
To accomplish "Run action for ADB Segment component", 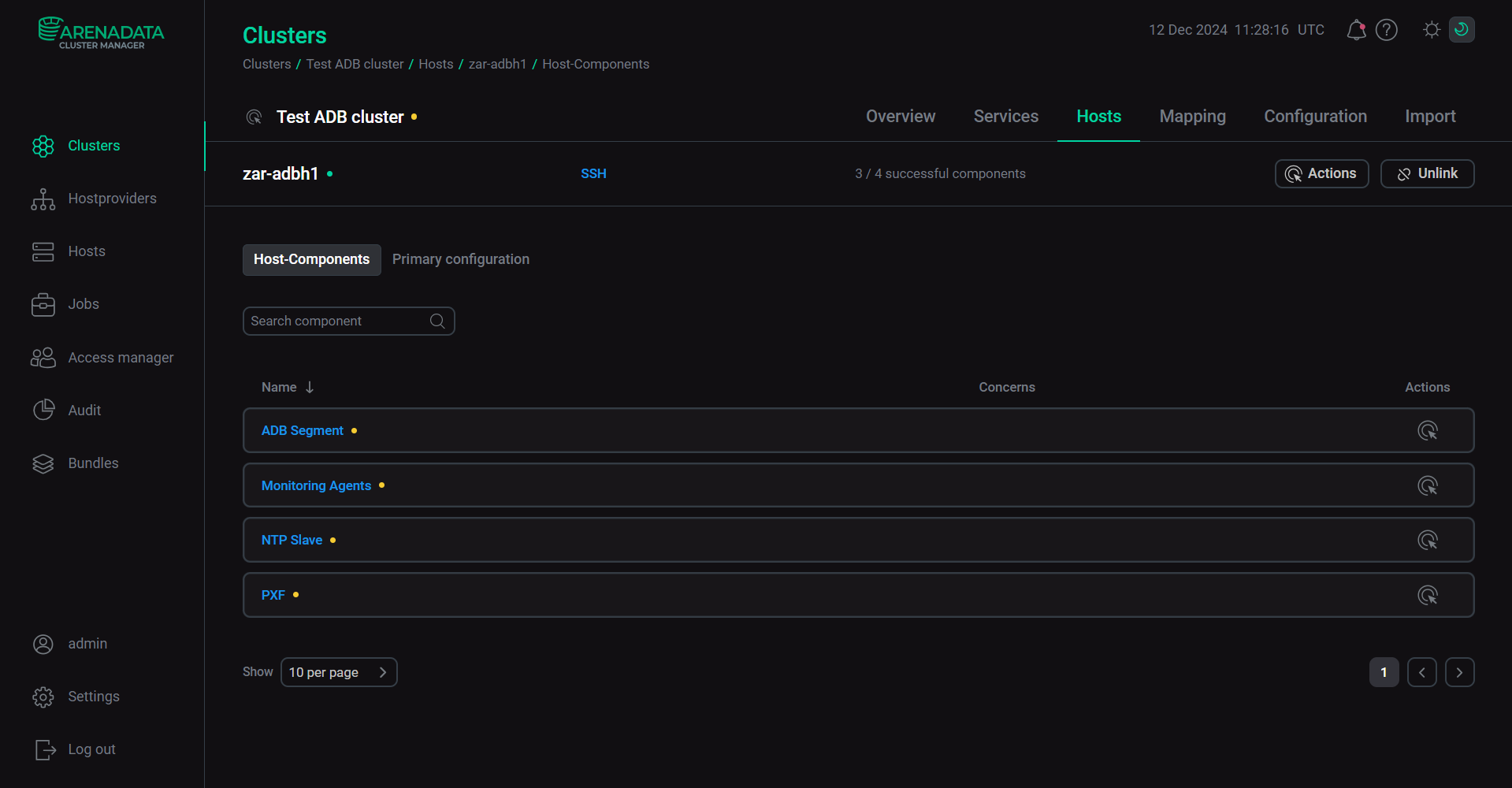I will pos(1428,430).
